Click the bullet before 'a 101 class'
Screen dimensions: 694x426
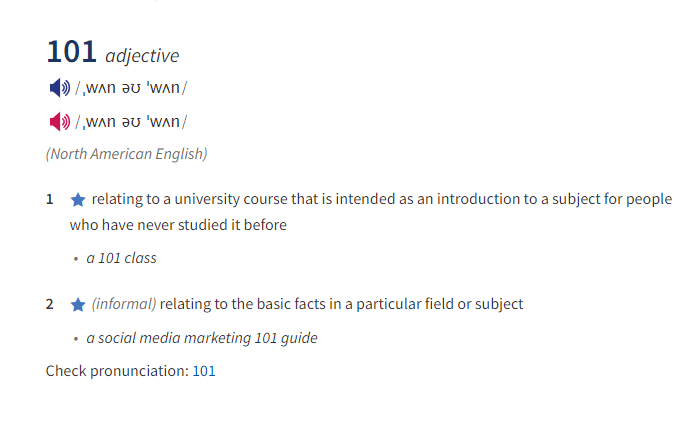[76, 259]
